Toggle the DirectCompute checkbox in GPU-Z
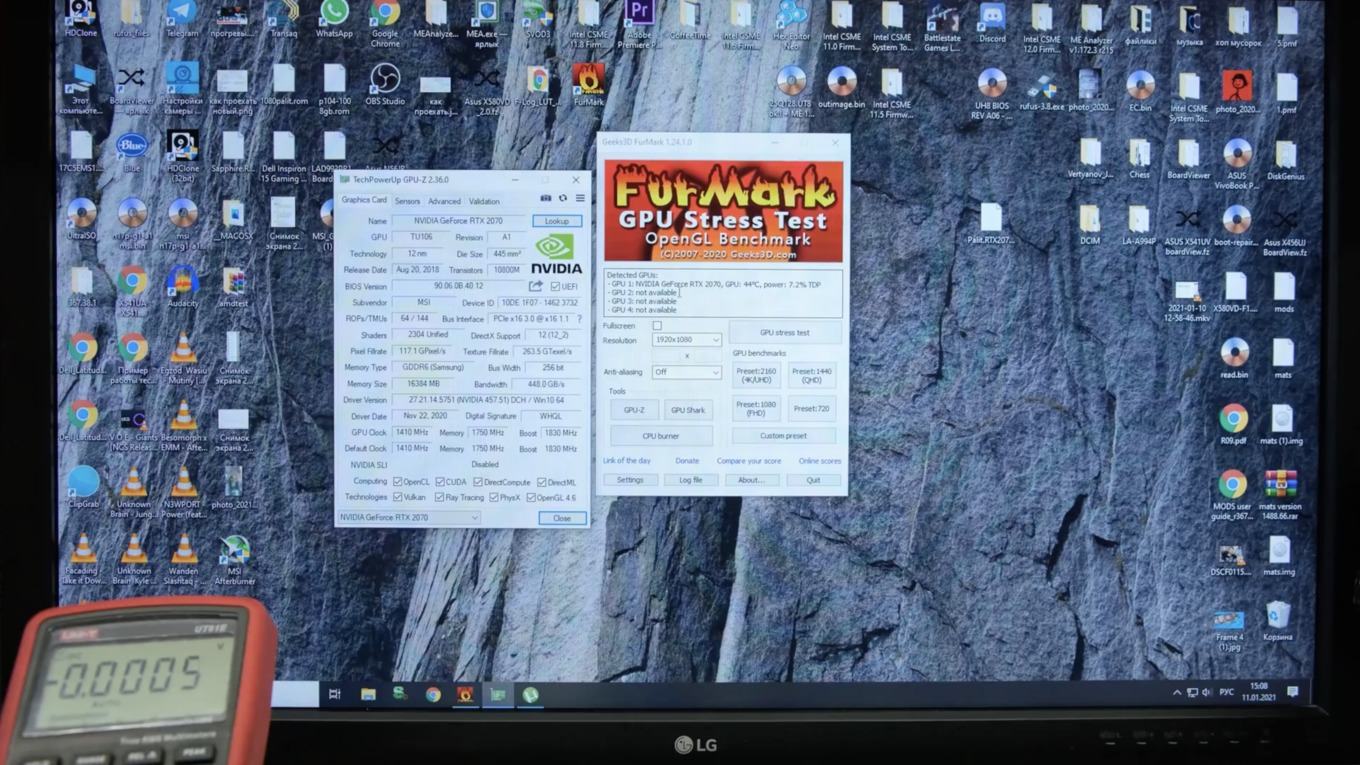This screenshot has width=1360, height=765. click(478, 482)
